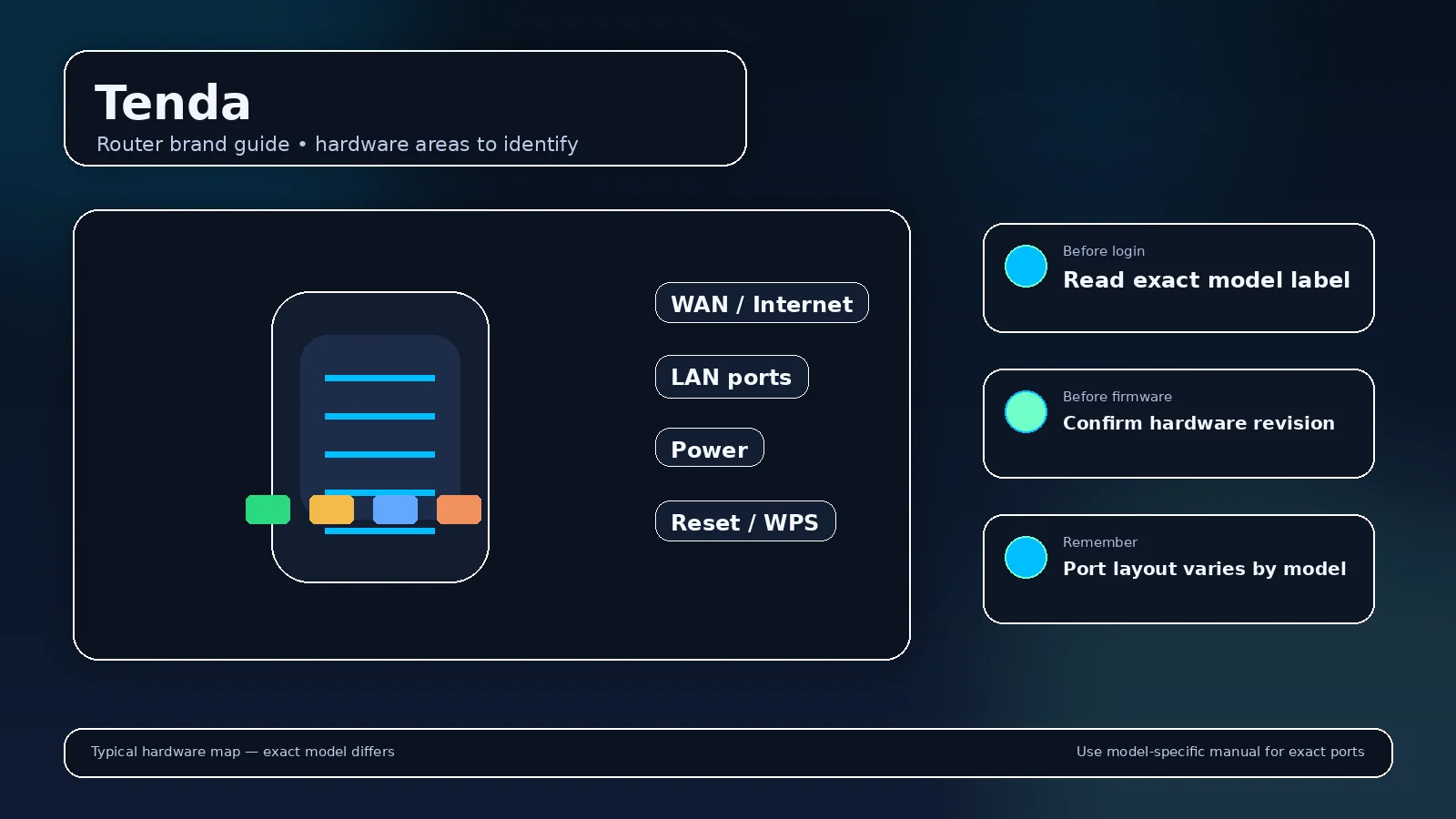Viewport: 1456px width, 819px height.
Task: Click the mint dot beside Confirm hardware revision
Action: pyautogui.click(x=1026, y=411)
